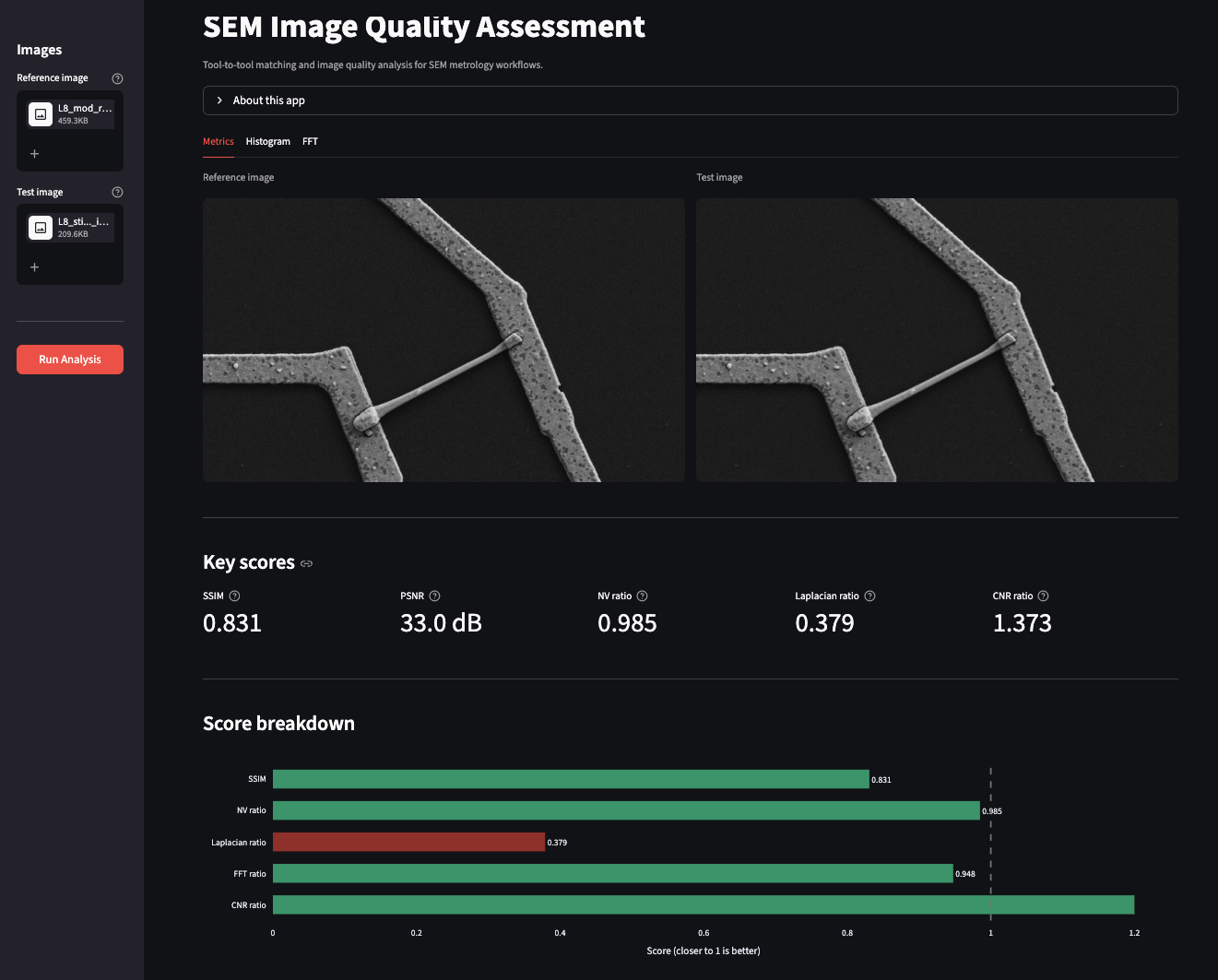
Task: Select the Metrics tab
Action: tap(218, 141)
